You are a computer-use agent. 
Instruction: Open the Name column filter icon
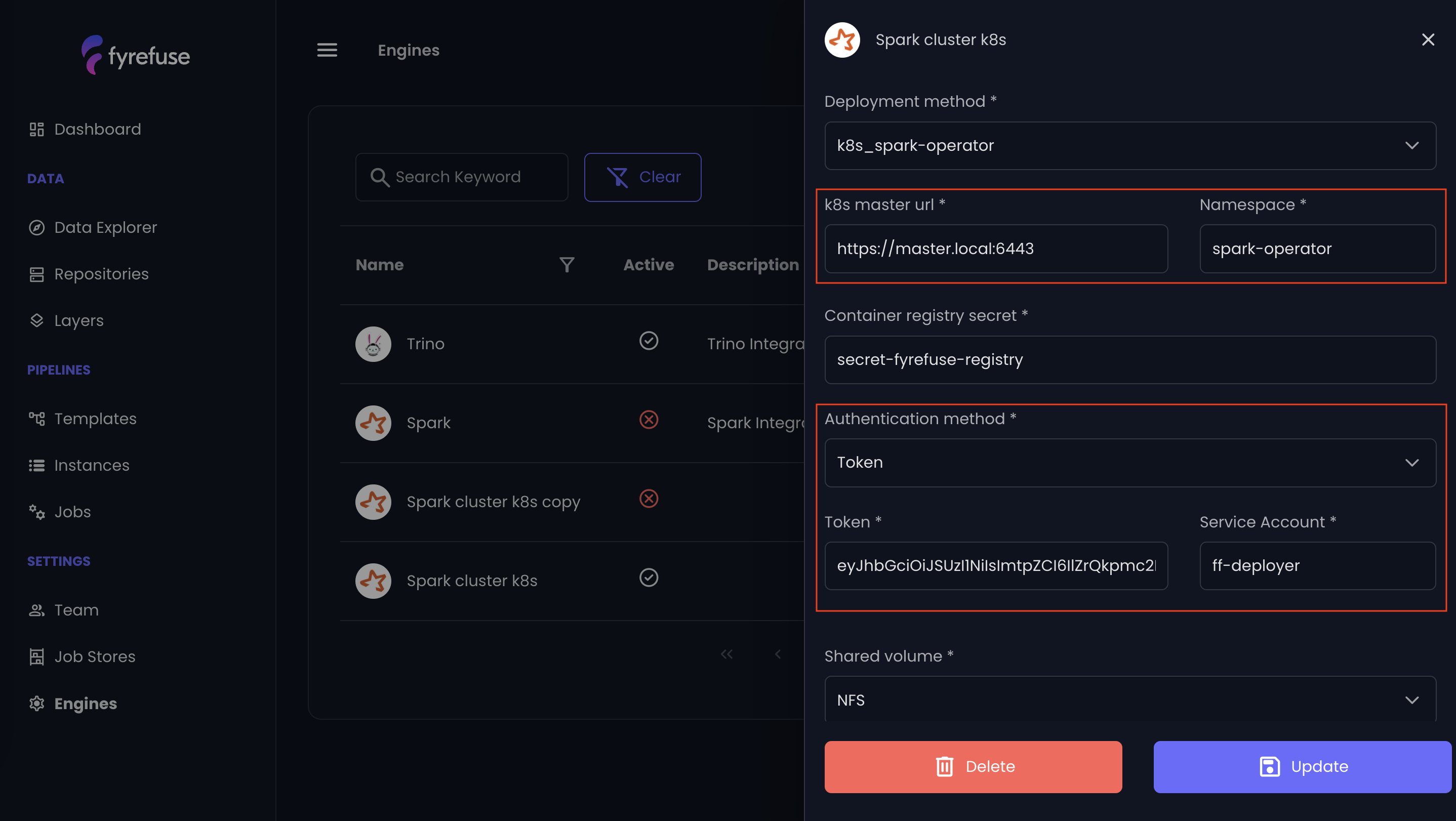(x=567, y=264)
